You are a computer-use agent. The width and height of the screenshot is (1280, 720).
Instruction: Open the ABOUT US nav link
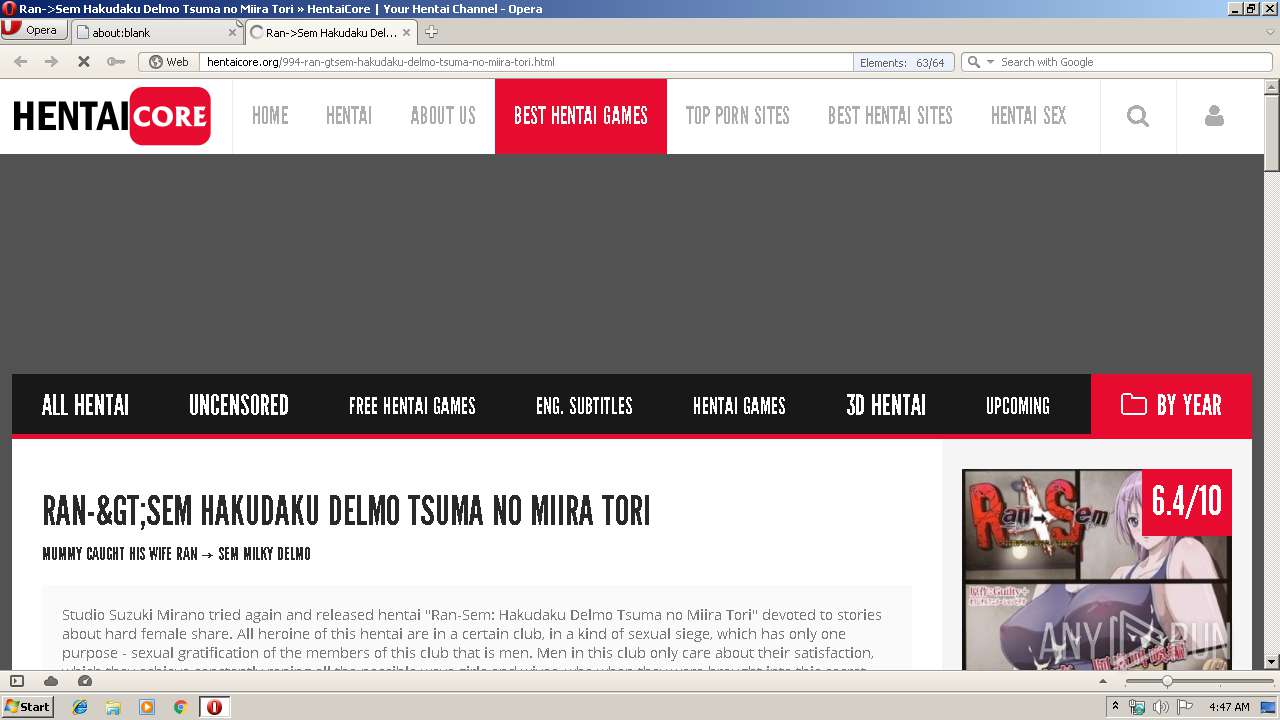(x=443, y=116)
